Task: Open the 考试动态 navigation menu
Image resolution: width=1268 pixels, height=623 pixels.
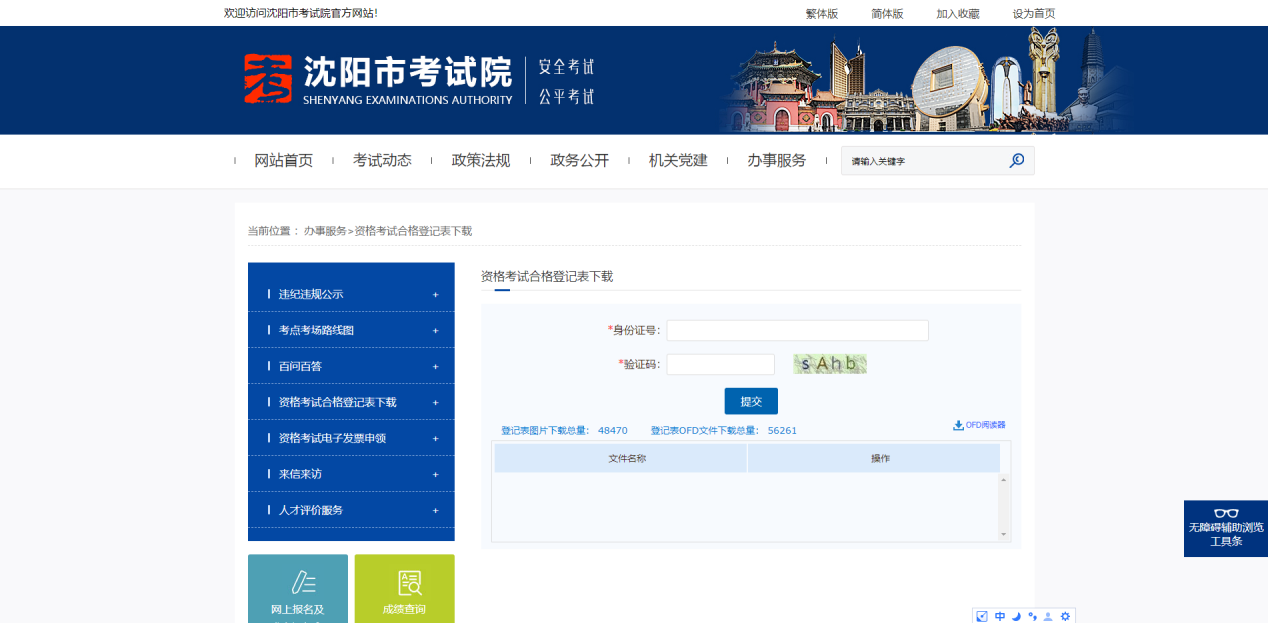Action: (382, 161)
